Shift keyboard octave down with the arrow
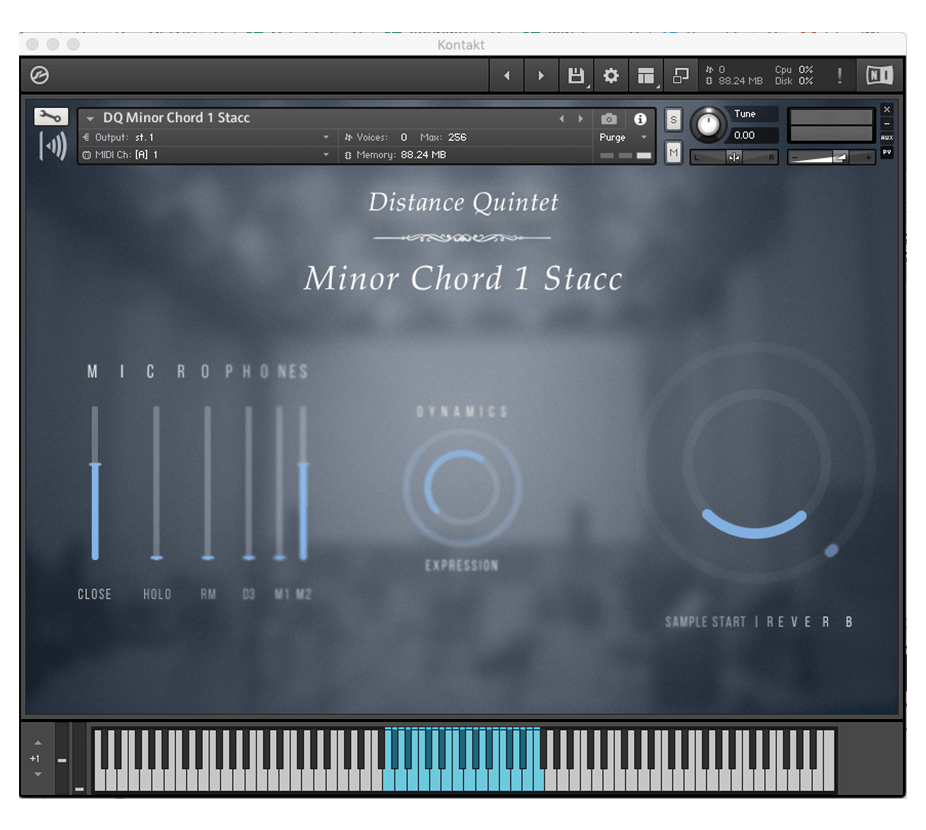Screen dimensions: 926x830 38,774
